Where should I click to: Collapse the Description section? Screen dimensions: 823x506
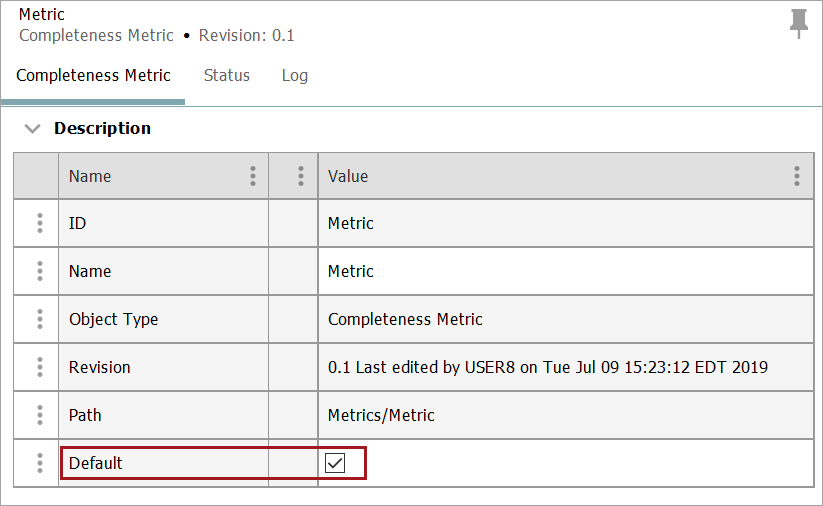[33, 129]
